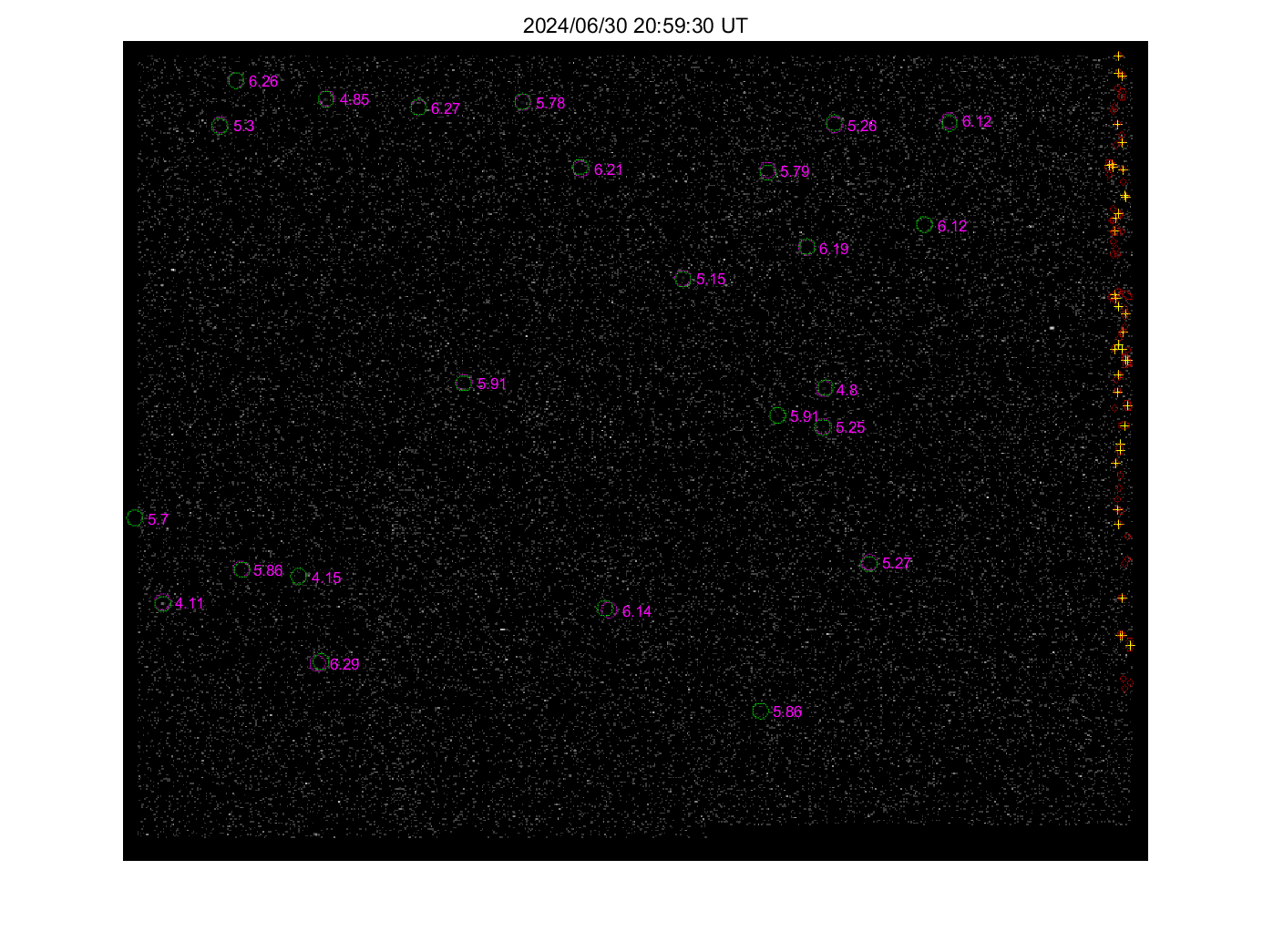Select the magnitude label 6.21
Screen dimensions: 1273x952
[x=609, y=170]
